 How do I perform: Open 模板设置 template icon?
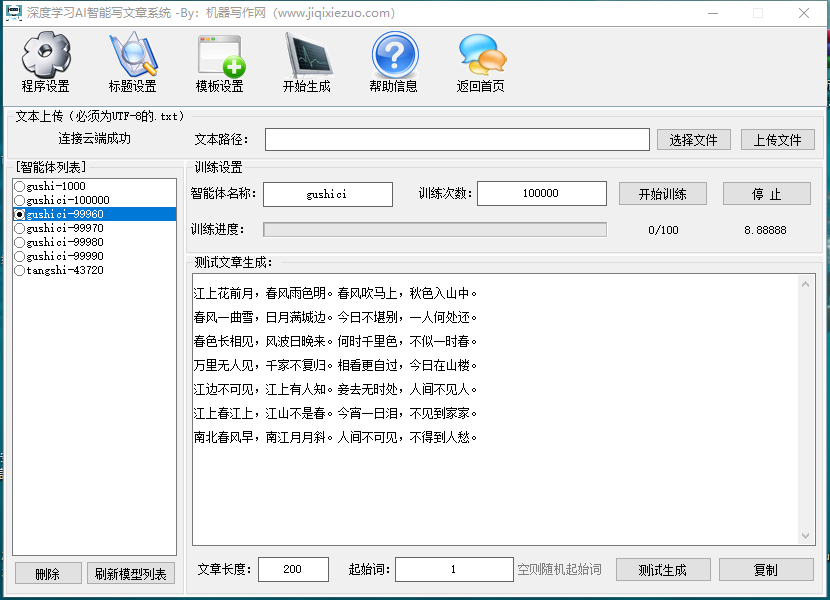219,55
